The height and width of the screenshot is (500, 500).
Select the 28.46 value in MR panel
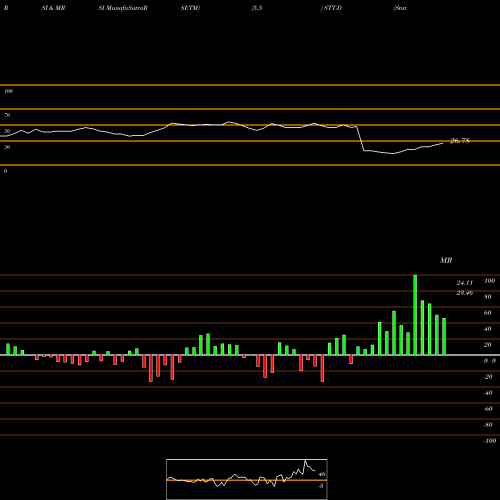click(465, 293)
